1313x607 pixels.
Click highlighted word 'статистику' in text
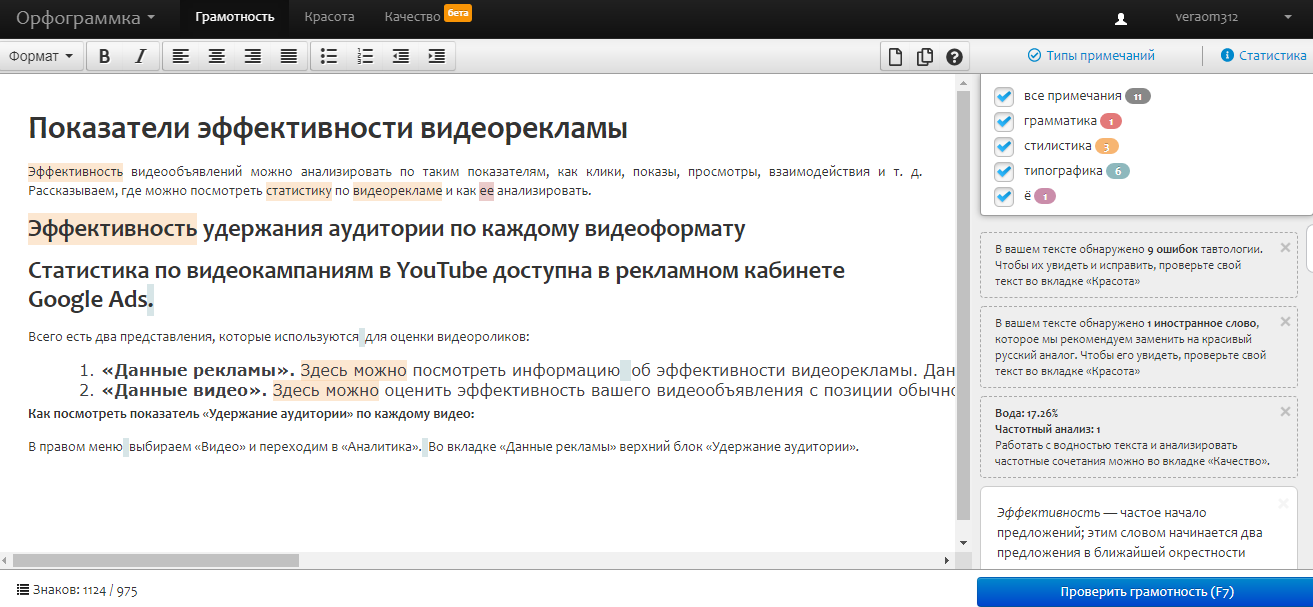point(298,190)
